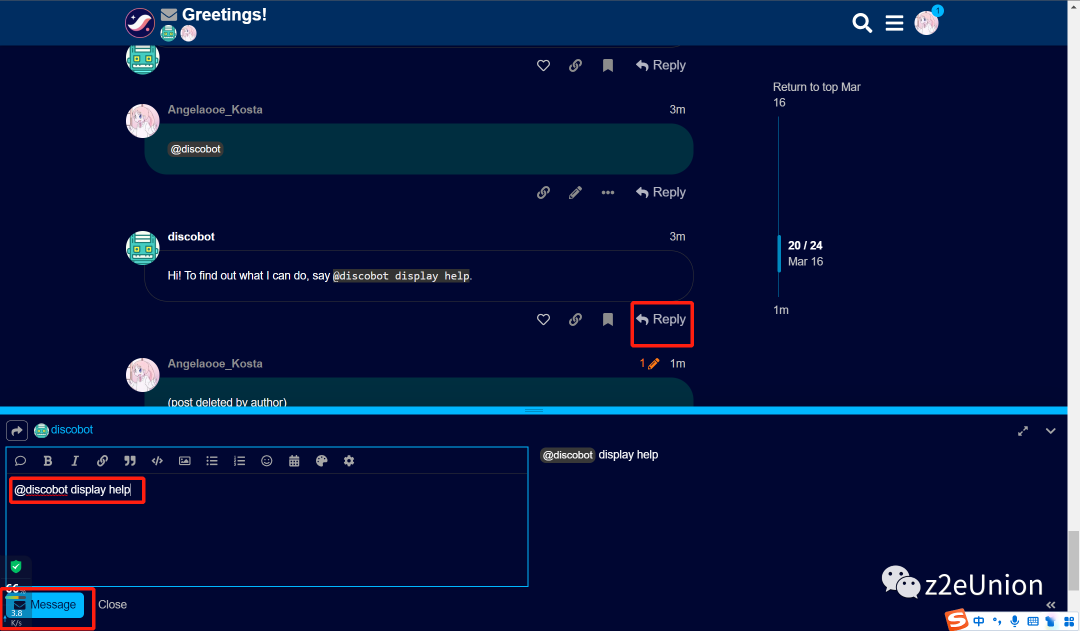1080x631 pixels.
Task: Click Return to top in the timeline
Action: click(816, 94)
